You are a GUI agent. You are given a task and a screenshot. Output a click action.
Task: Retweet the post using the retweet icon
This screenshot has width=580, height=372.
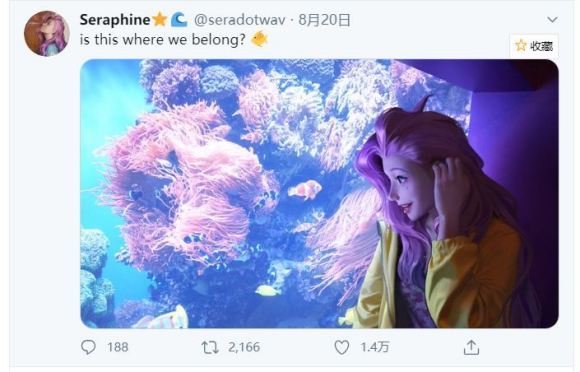[210, 347]
